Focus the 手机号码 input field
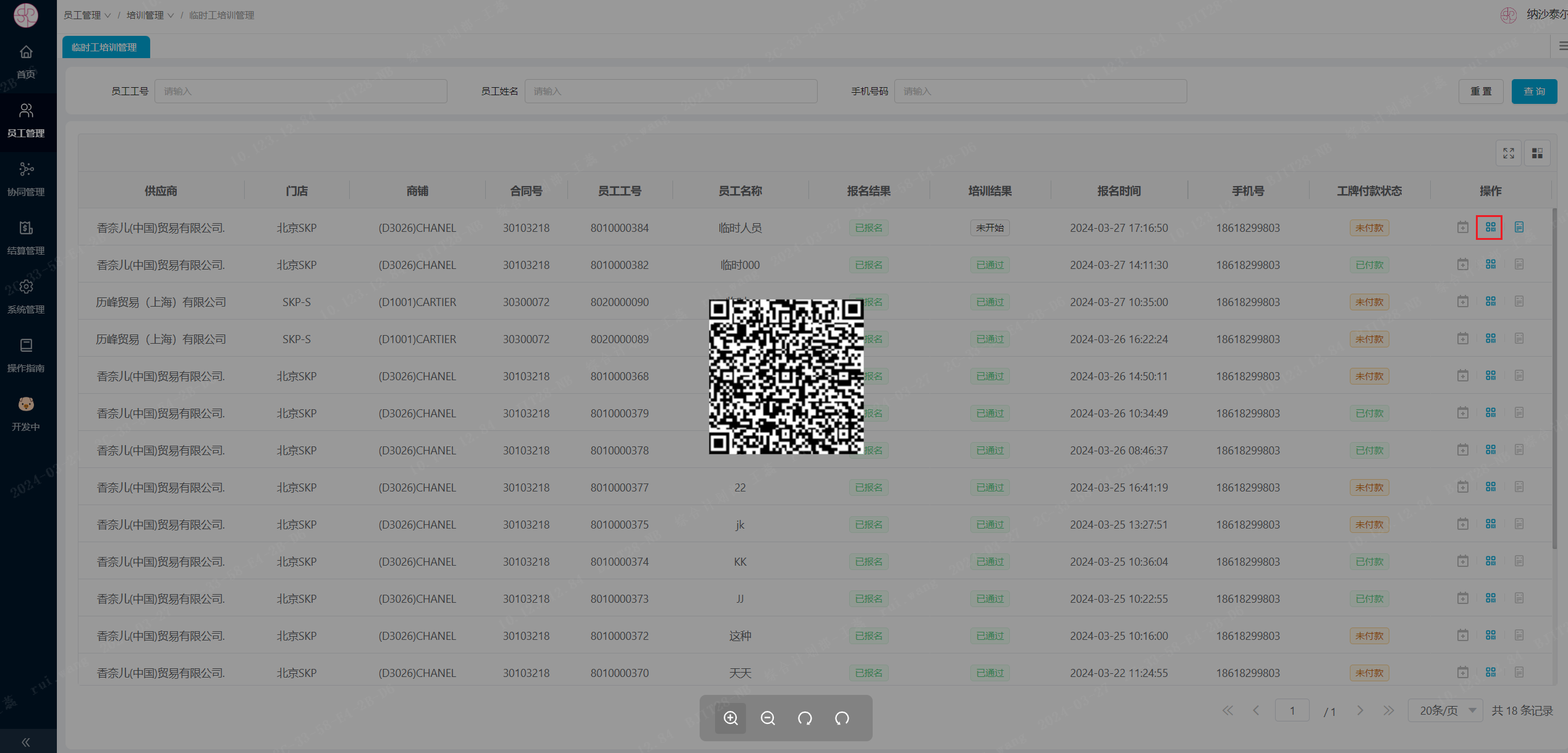The height and width of the screenshot is (753, 1568). (x=1040, y=91)
